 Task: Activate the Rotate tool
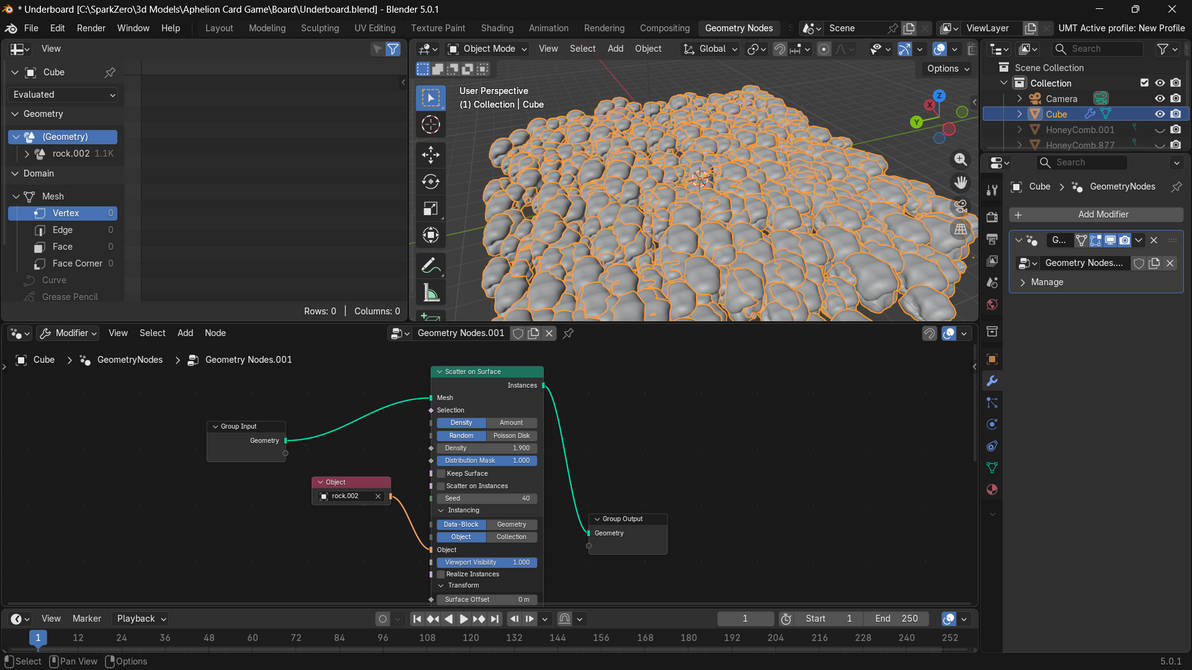pos(430,182)
